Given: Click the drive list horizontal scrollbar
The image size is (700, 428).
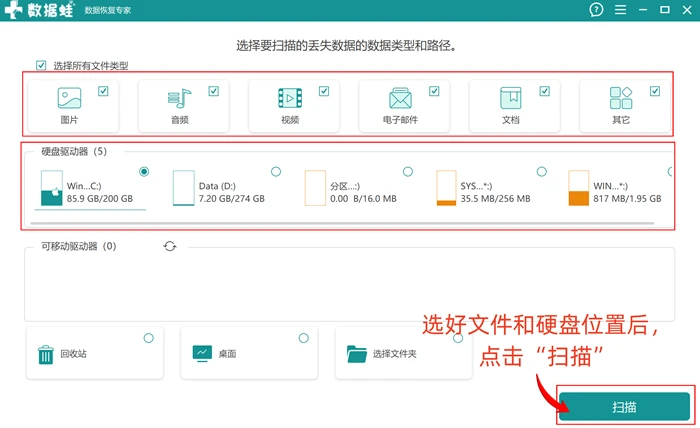Looking at the screenshot, I should coord(342,223).
